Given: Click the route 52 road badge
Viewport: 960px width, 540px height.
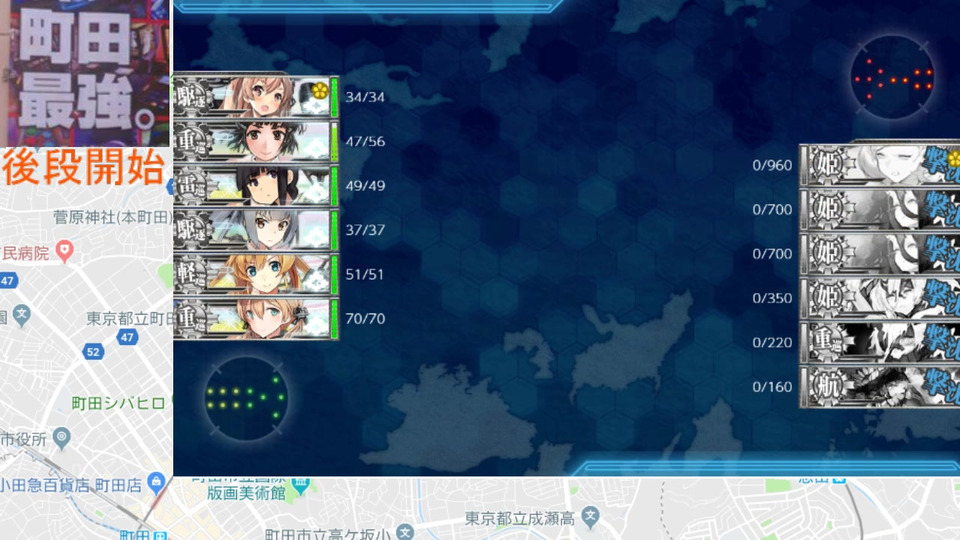Looking at the screenshot, I should click(93, 352).
